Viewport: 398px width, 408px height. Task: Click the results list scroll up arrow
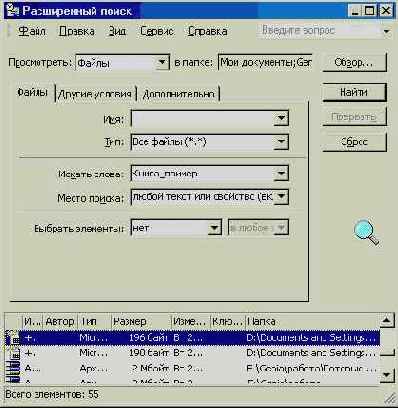tap(387, 321)
